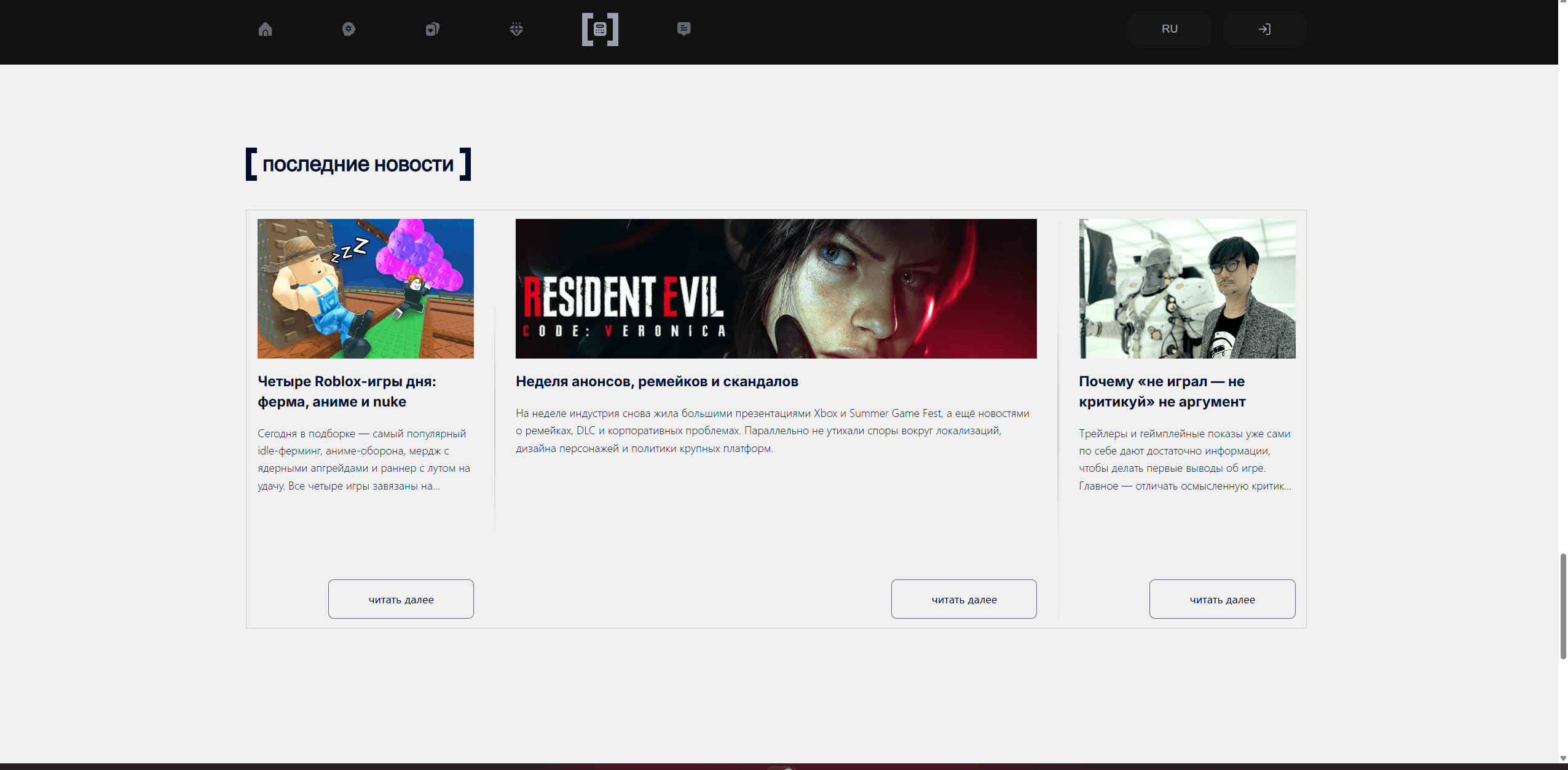Click the excerpt starting 'На неделе индустрия'
This screenshot has height=770, width=1568.
click(x=773, y=431)
